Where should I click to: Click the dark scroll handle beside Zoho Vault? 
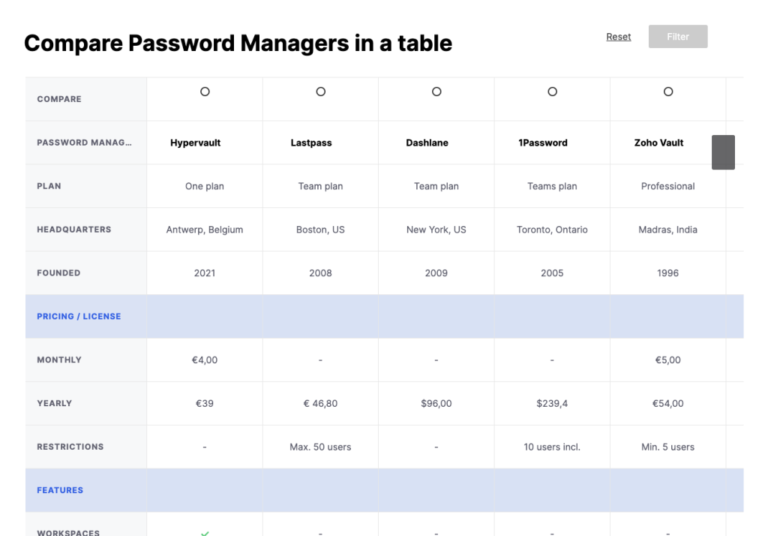click(x=723, y=152)
